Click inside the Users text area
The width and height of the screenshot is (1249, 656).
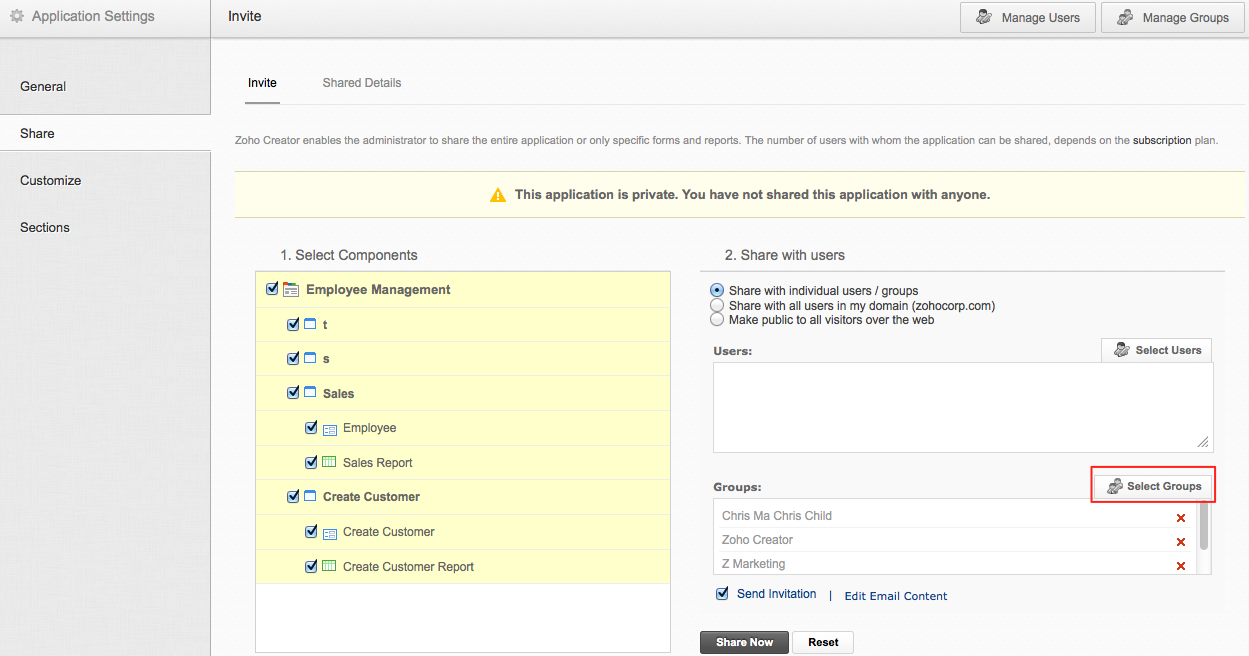(960, 407)
